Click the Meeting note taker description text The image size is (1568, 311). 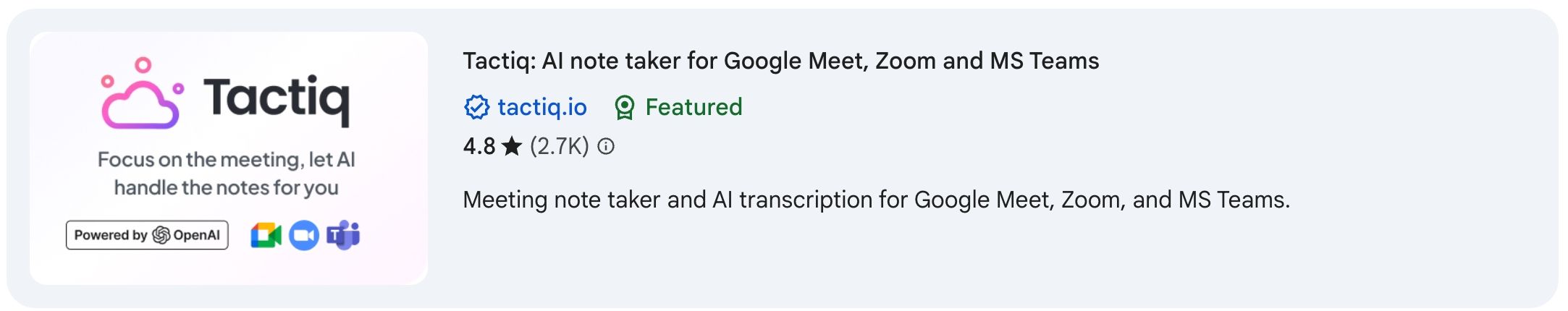click(876, 200)
